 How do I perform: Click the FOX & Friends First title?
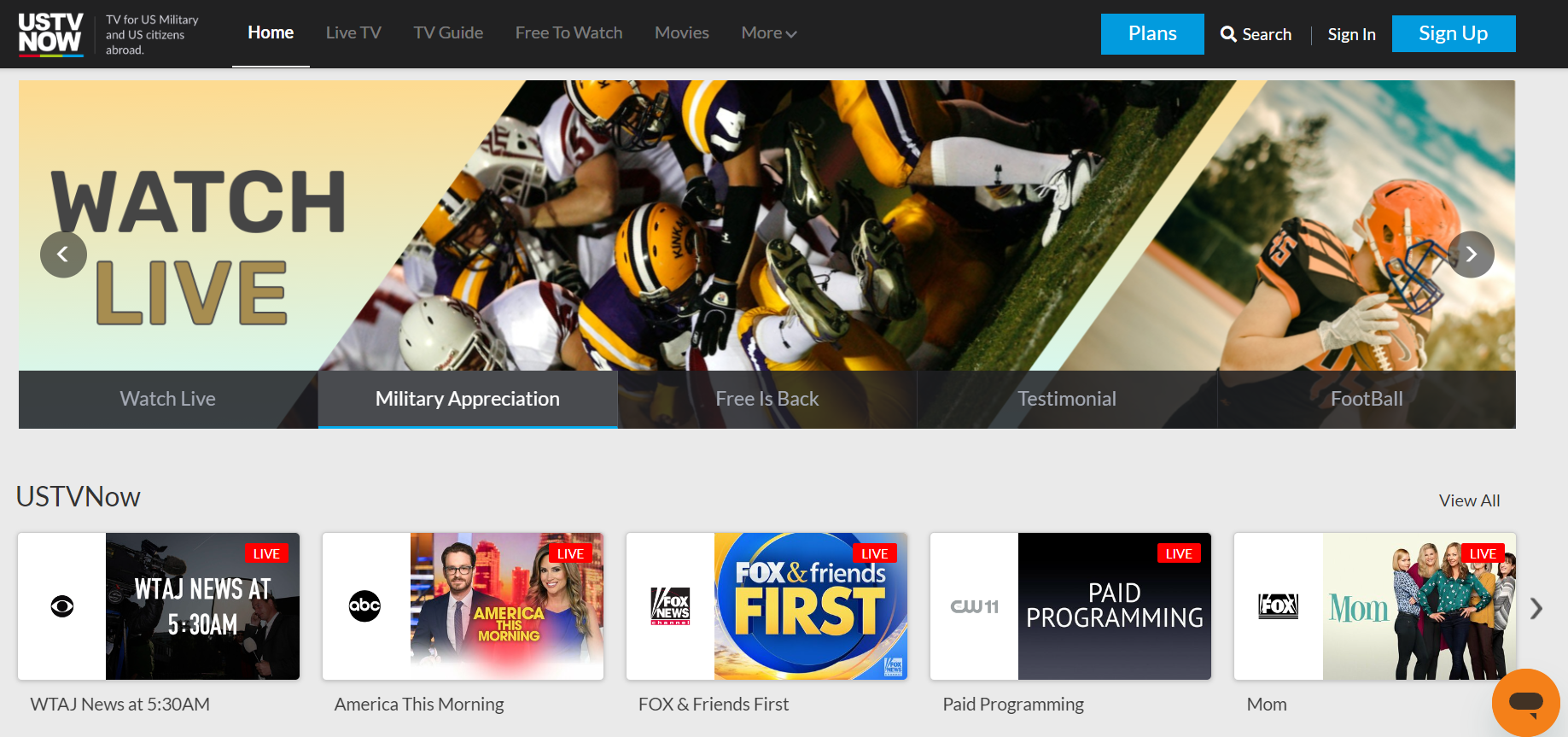click(714, 705)
